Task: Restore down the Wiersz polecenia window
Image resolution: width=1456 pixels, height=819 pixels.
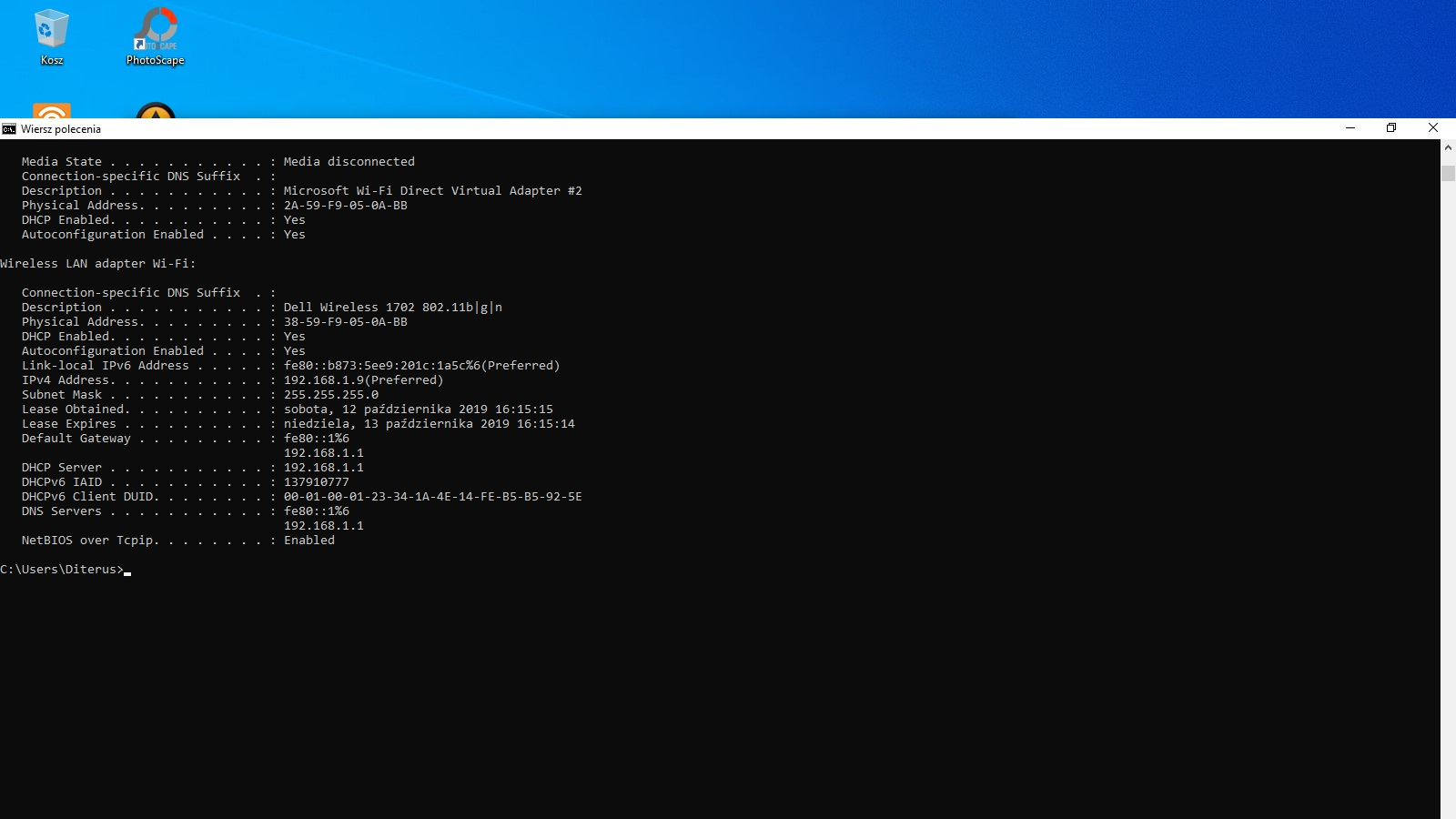Action: point(1391,128)
